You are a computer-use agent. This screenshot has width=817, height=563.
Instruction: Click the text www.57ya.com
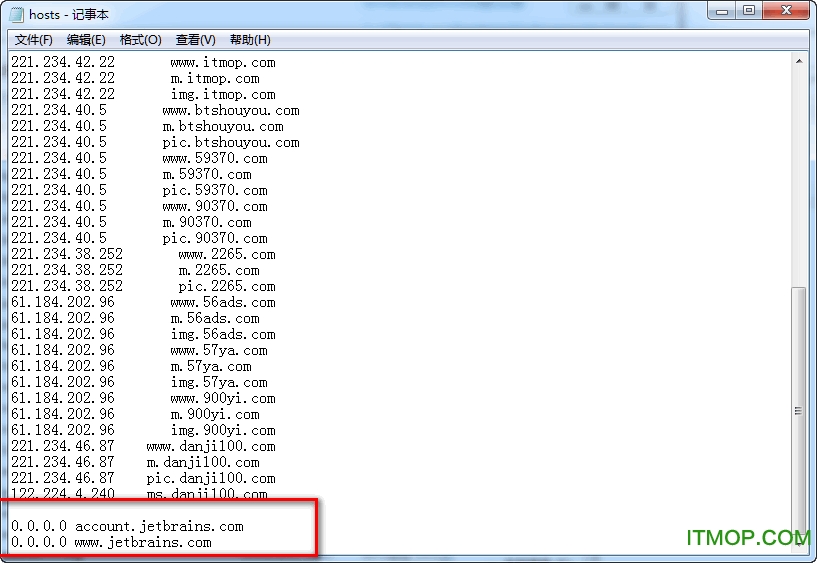tap(219, 351)
